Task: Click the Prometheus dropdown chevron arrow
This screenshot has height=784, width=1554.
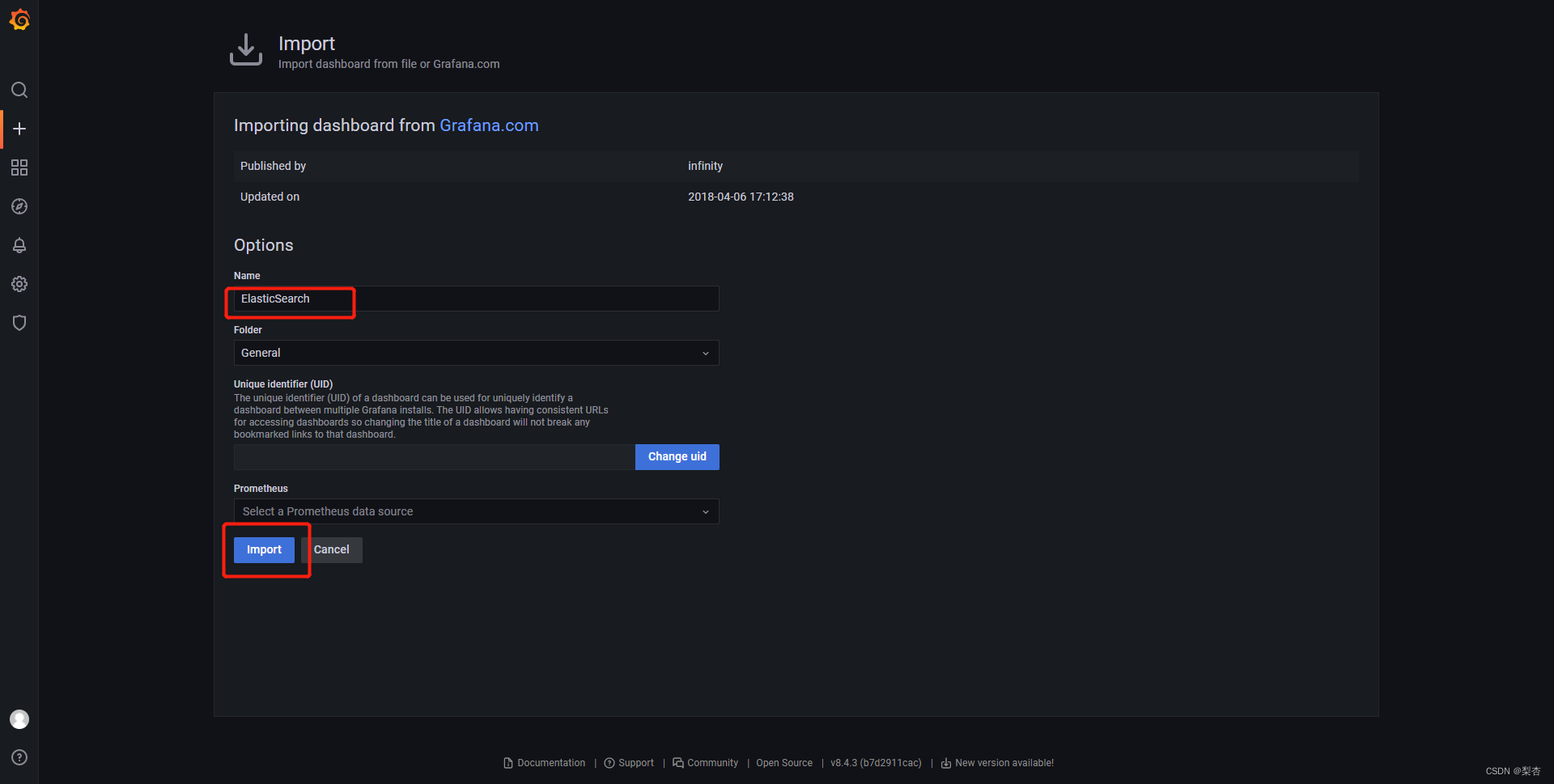Action: [706, 512]
